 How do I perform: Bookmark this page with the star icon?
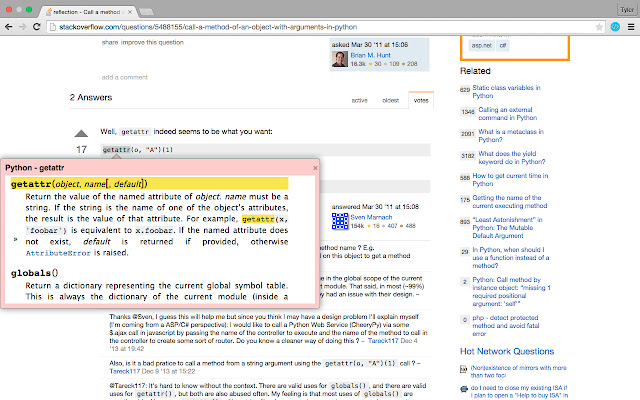pos(599,27)
